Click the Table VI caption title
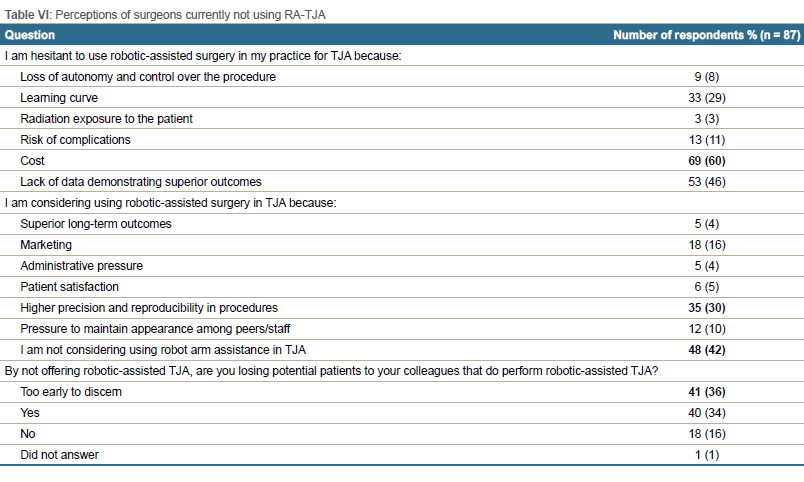Viewport: 804px width, 482px height. point(165,14)
